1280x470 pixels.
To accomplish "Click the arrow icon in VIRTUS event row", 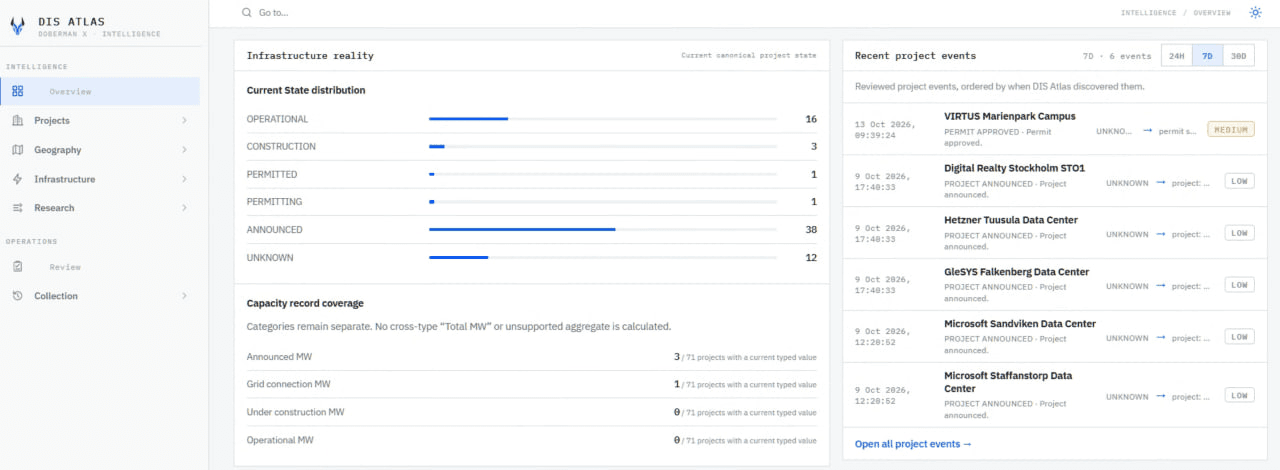I will 1147,130.
